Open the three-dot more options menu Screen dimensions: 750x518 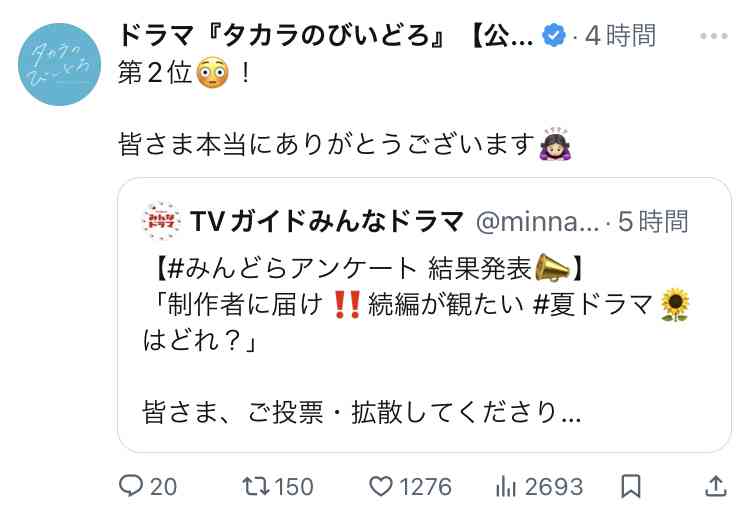pos(714,36)
